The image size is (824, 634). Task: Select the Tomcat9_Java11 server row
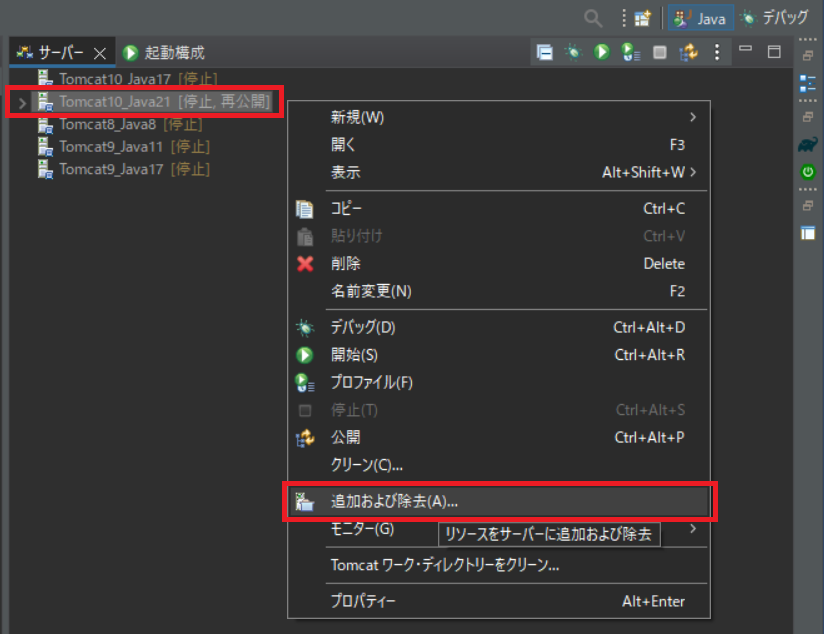[123, 147]
